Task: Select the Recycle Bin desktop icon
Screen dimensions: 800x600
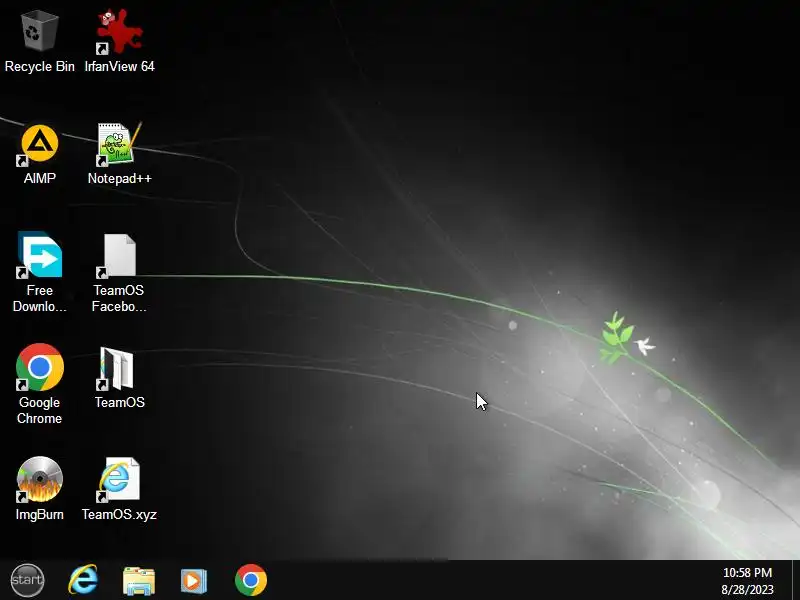Action: point(39,41)
